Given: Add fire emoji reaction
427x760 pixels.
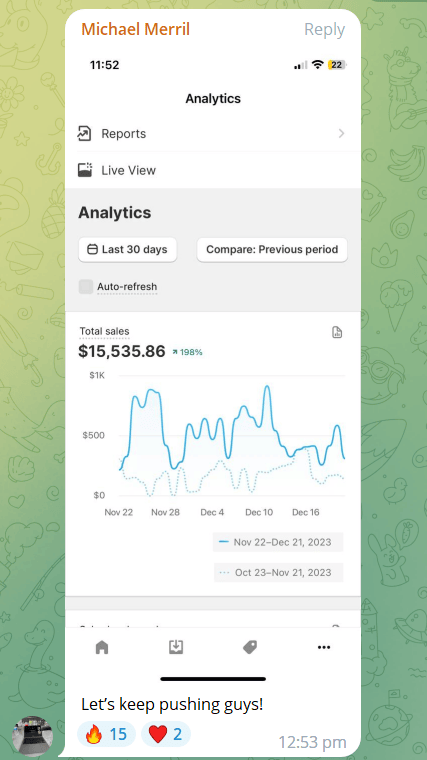Looking at the screenshot, I should (106, 734).
